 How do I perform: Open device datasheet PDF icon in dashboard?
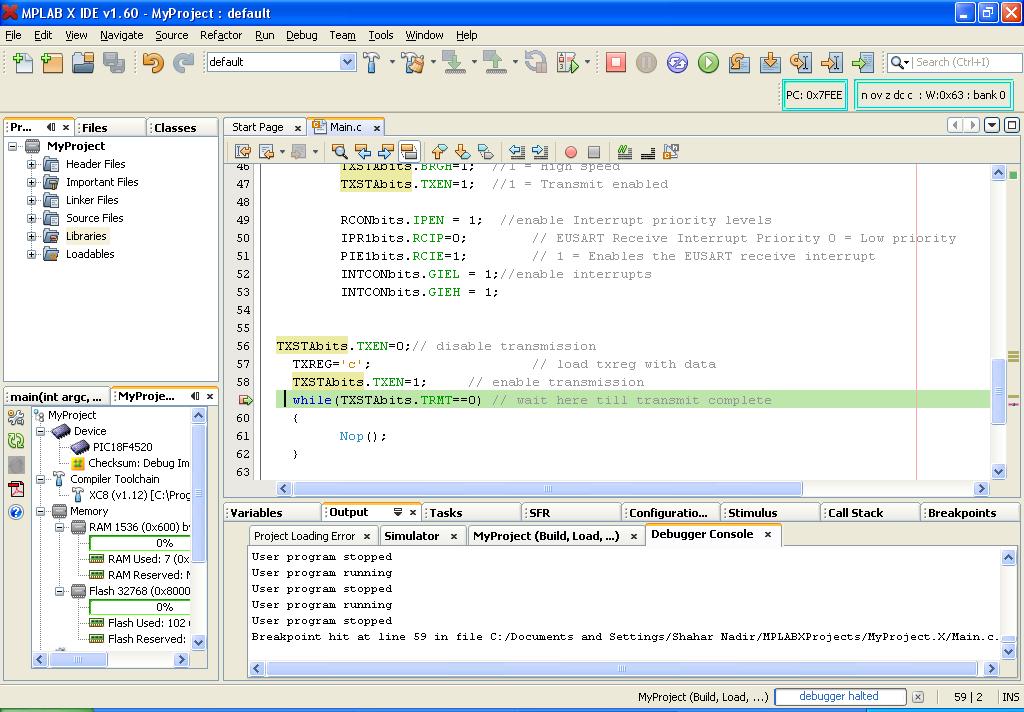pyautogui.click(x=16, y=488)
